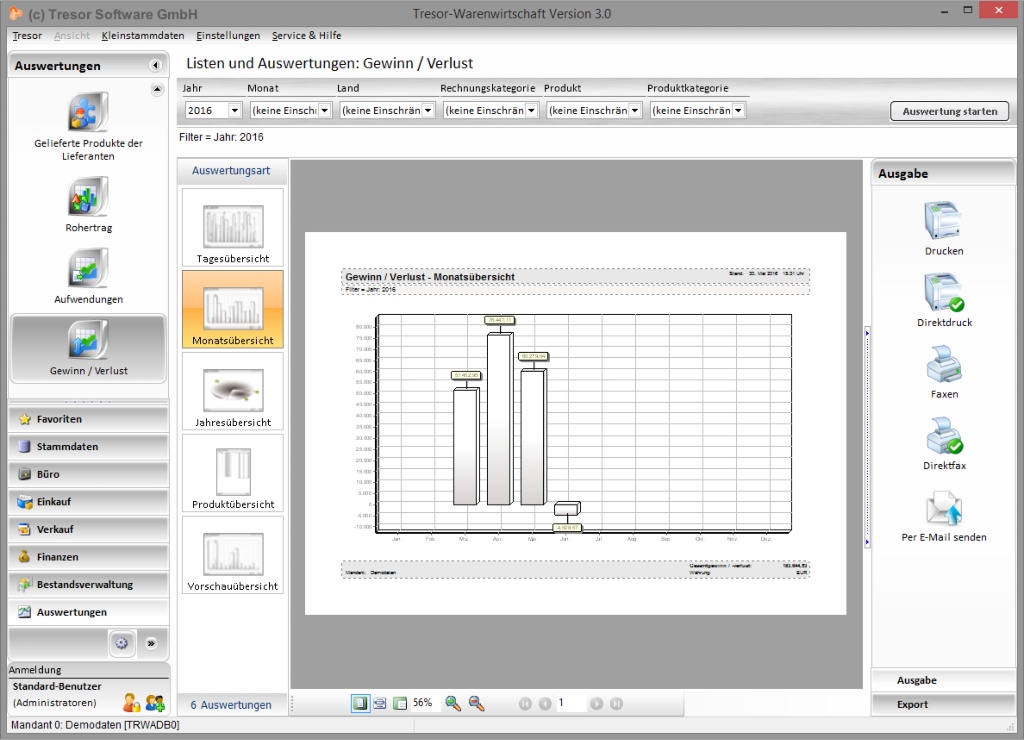1024x740 pixels.
Task: Click the zoom in magnifier icon
Action: (453, 703)
